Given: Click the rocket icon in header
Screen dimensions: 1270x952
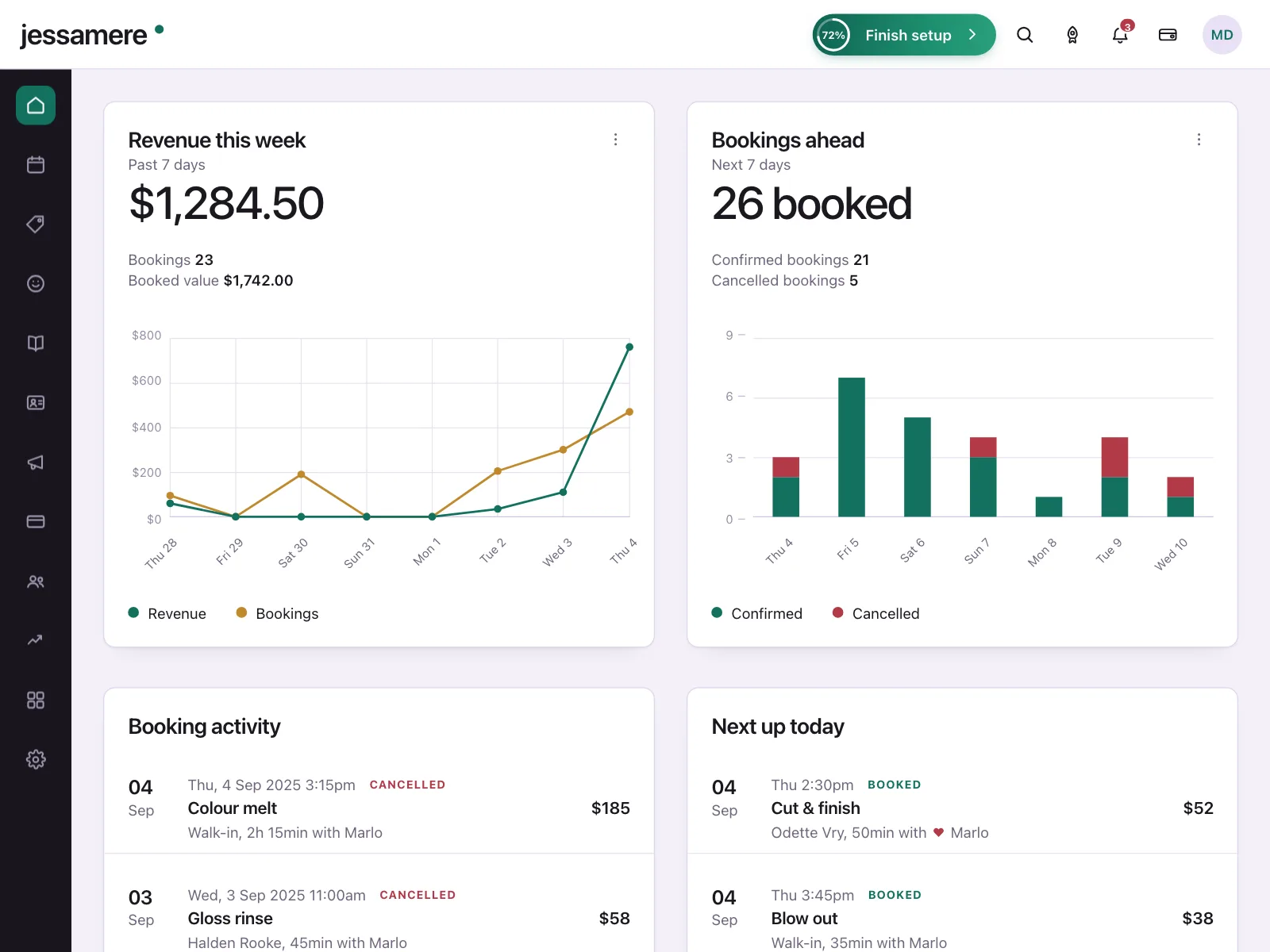Looking at the screenshot, I should tap(1072, 35).
